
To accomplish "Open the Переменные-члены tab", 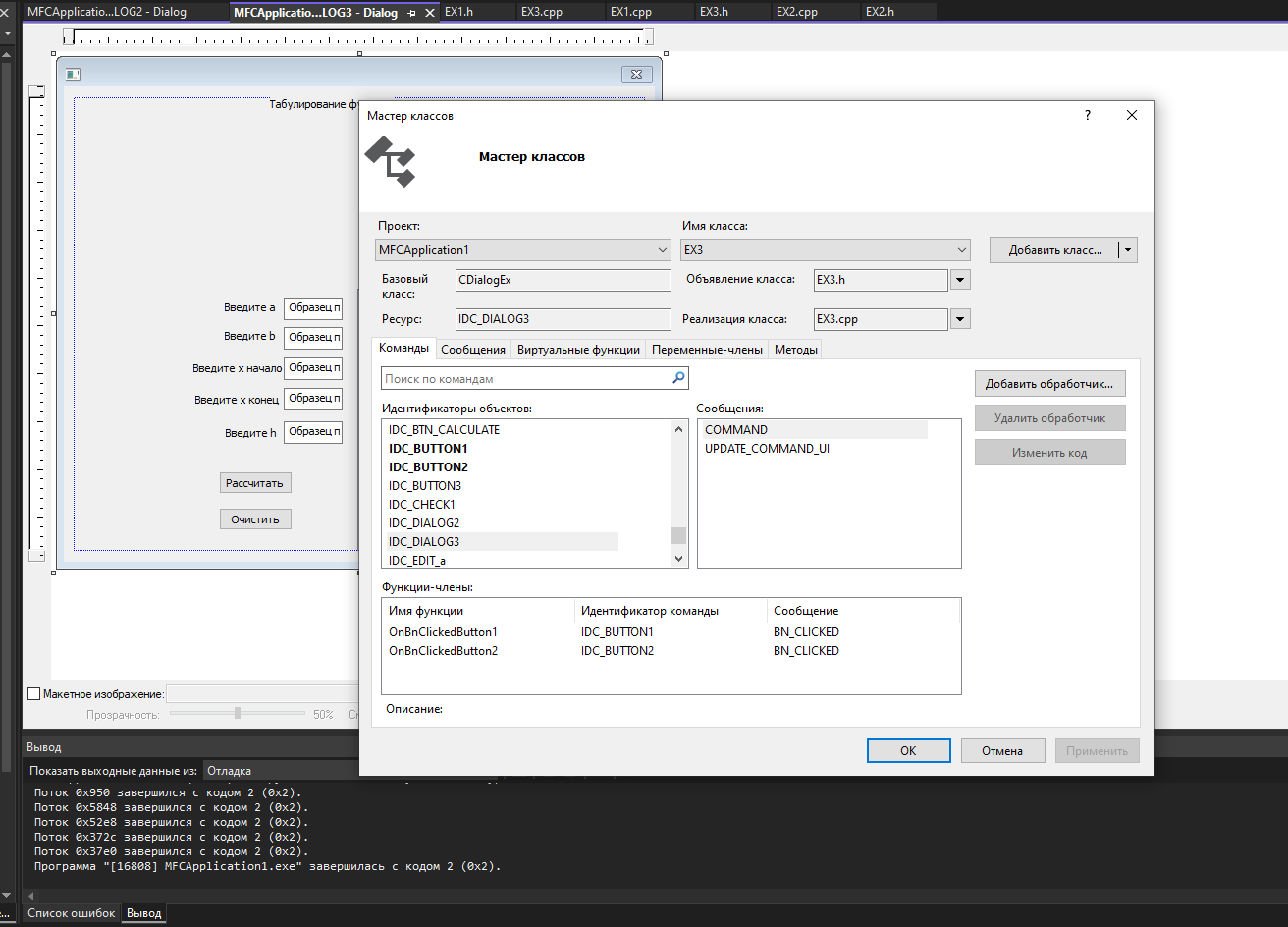I will [707, 350].
